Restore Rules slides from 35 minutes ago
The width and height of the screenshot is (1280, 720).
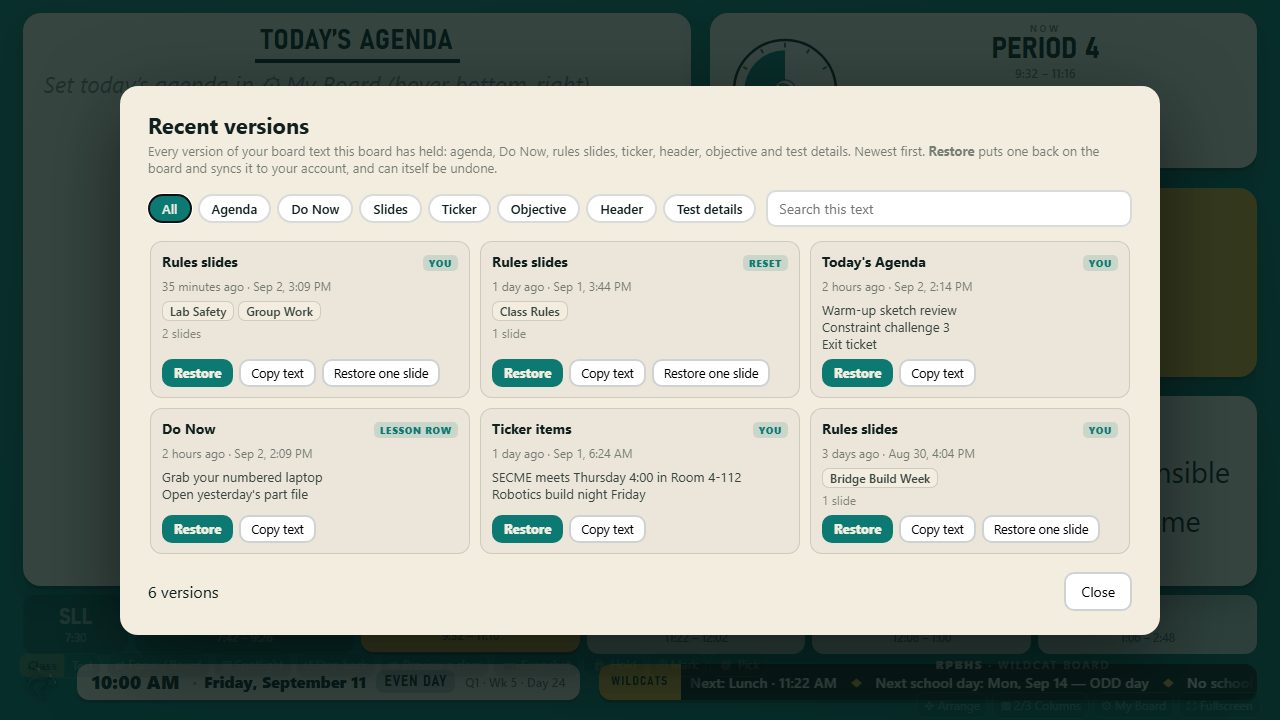(197, 373)
